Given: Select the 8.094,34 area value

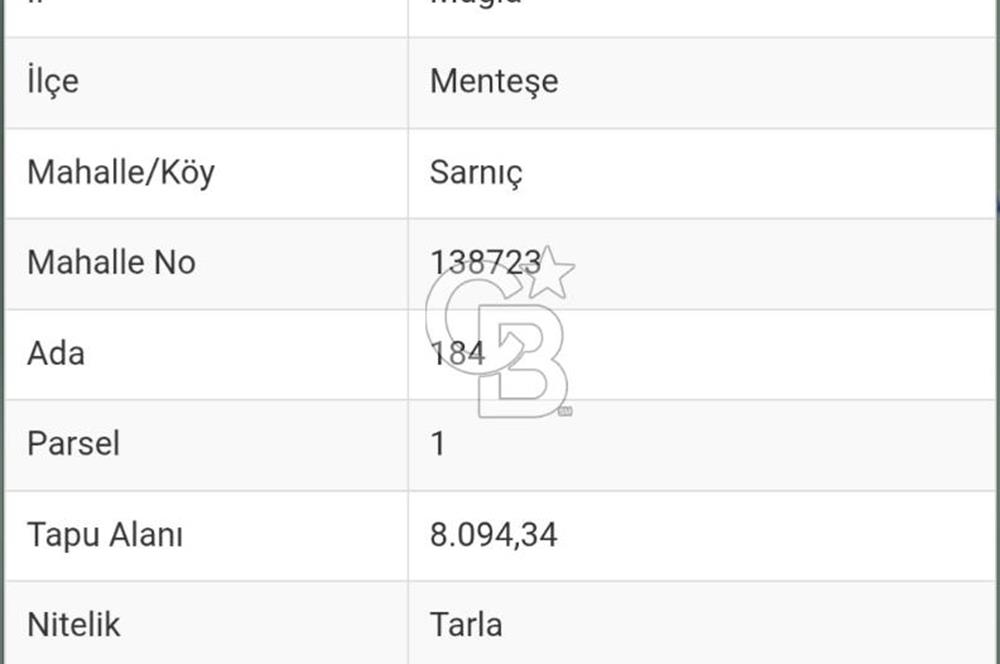Looking at the screenshot, I should (x=493, y=534).
